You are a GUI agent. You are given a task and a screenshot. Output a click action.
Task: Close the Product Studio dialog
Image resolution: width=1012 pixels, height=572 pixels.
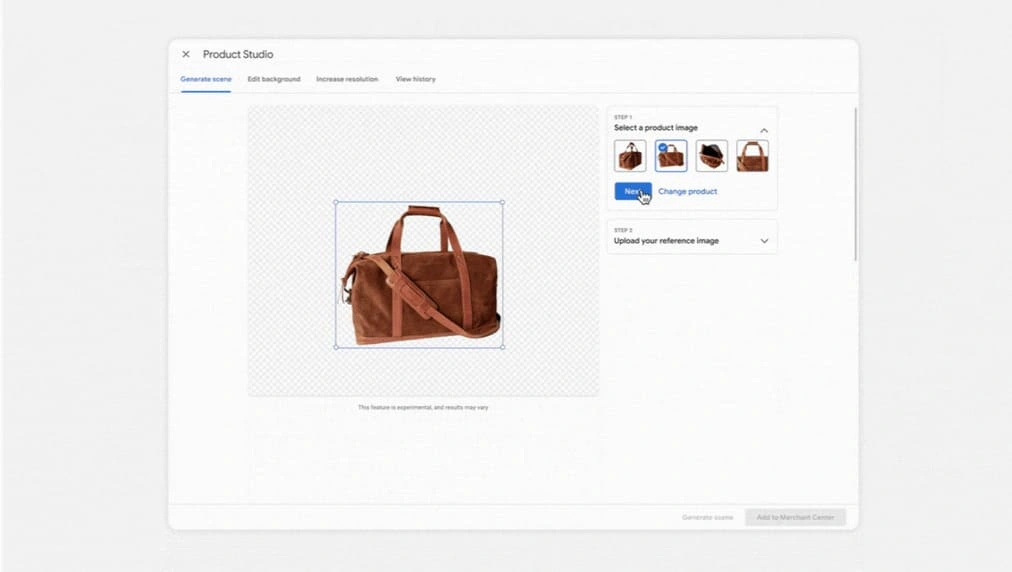click(186, 54)
